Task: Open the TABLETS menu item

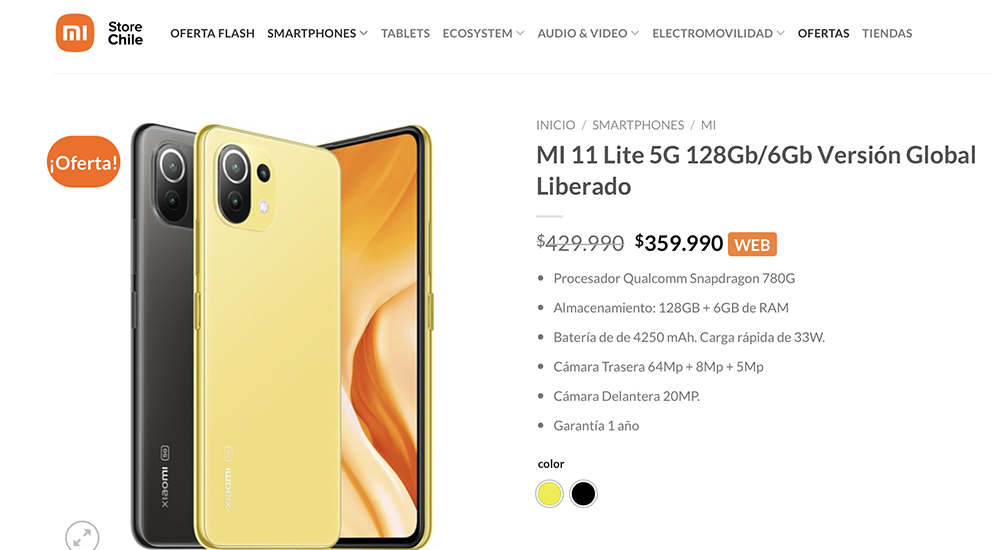Action: (406, 33)
